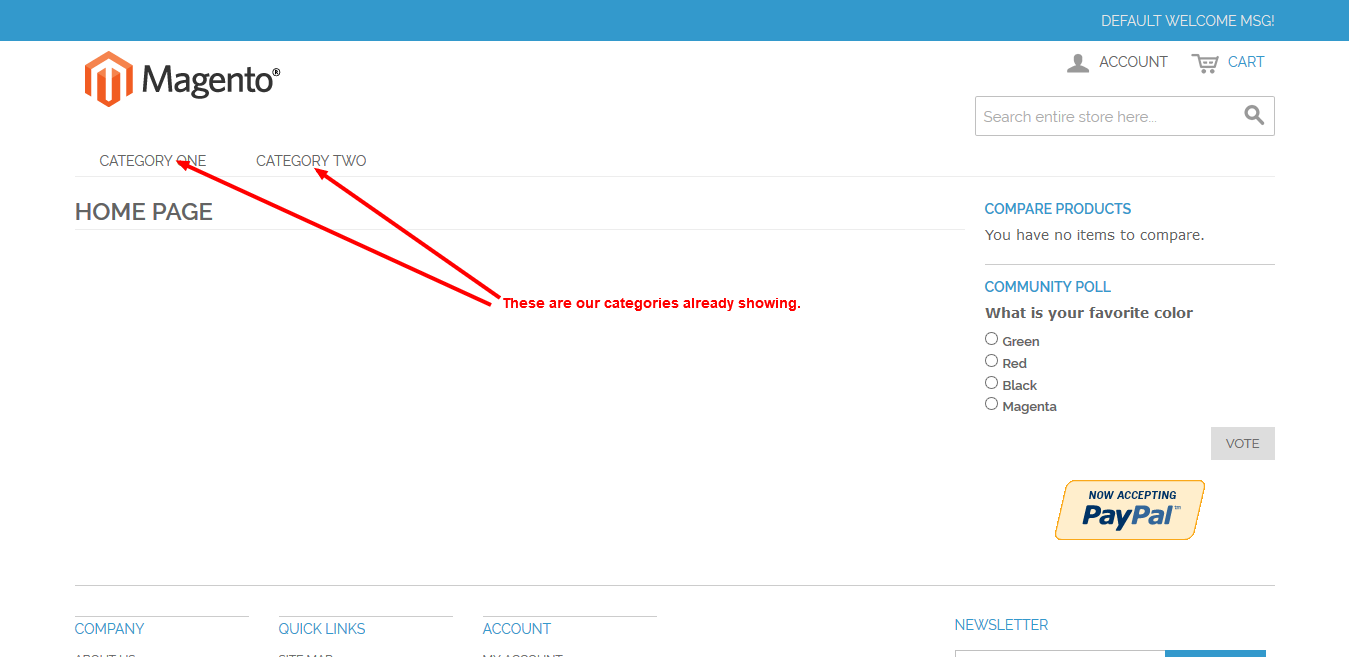Click the Community Poll heading
The height and width of the screenshot is (657, 1349).
1048,287
